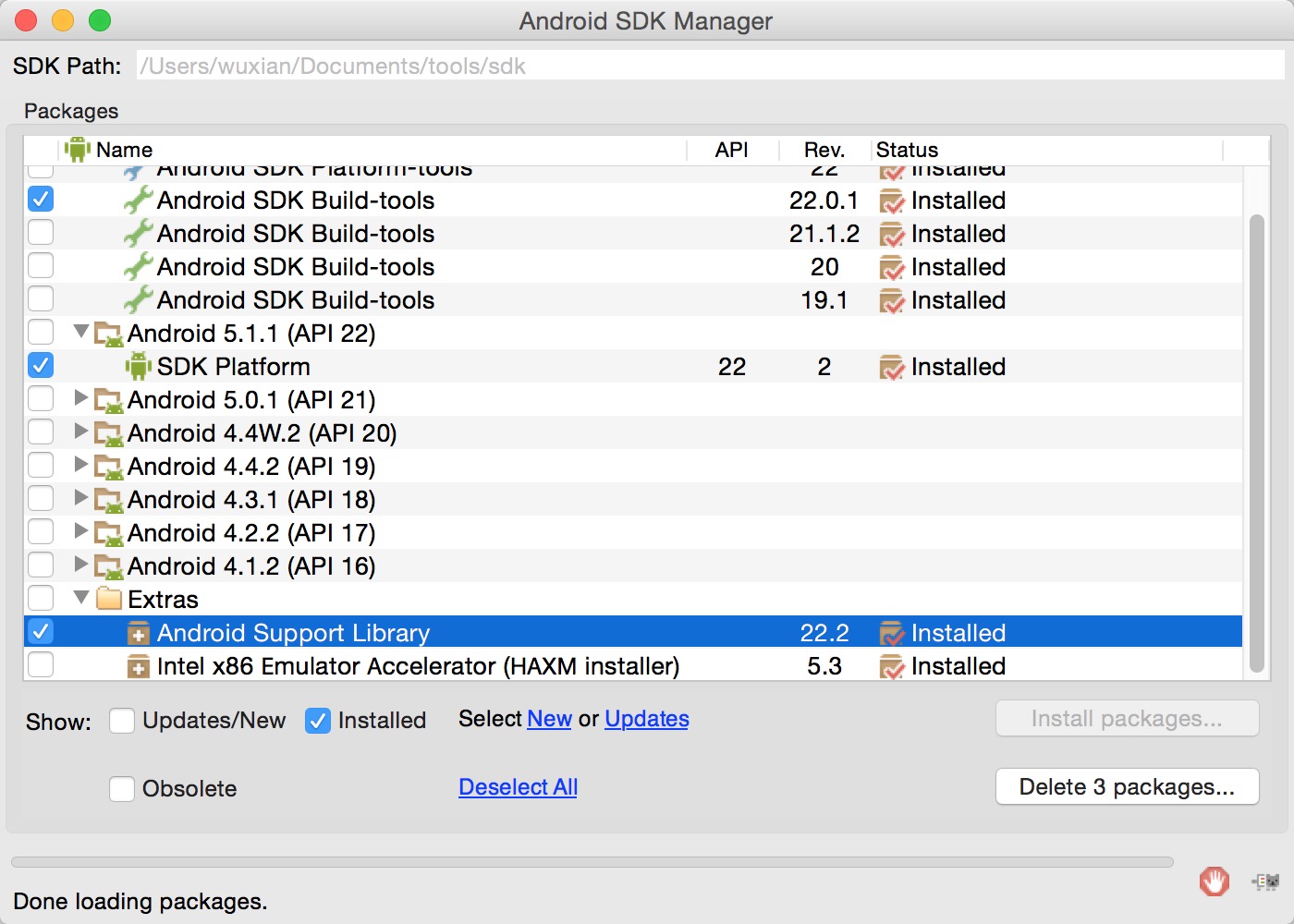Screen dimensions: 1294x924
Task: Select the Intel x86 Emulator Accelerator (HAXM installer) row
Action: click(632, 665)
